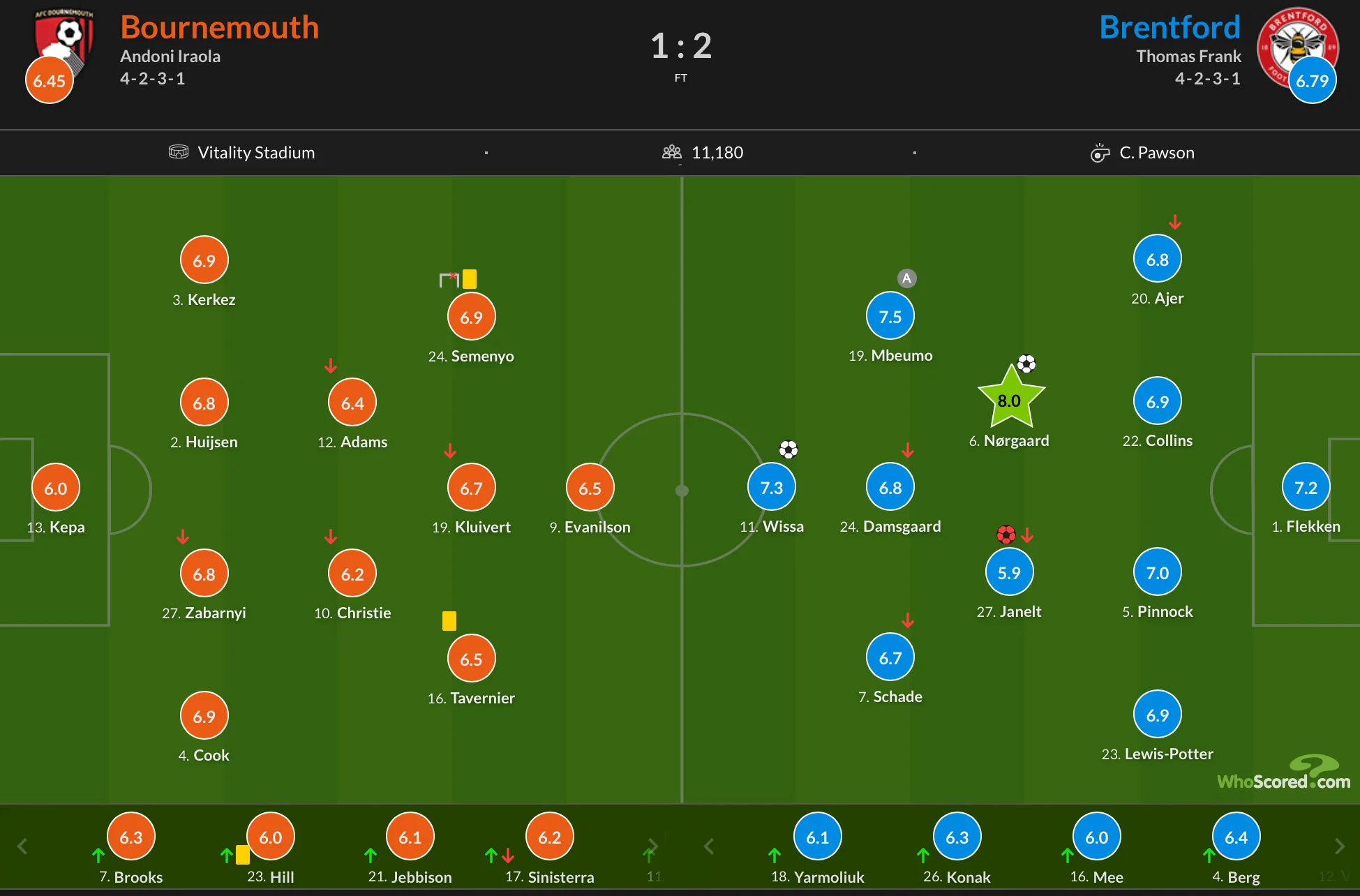Screen dimensions: 1360x896
Task: Click the missed-penalty icon above Semenyo
Action: click(x=449, y=279)
